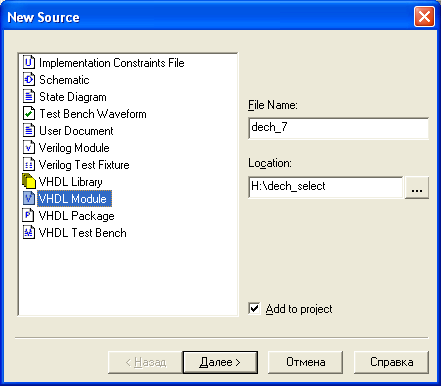Select the VHDL Test Bench icon

(x=29, y=233)
